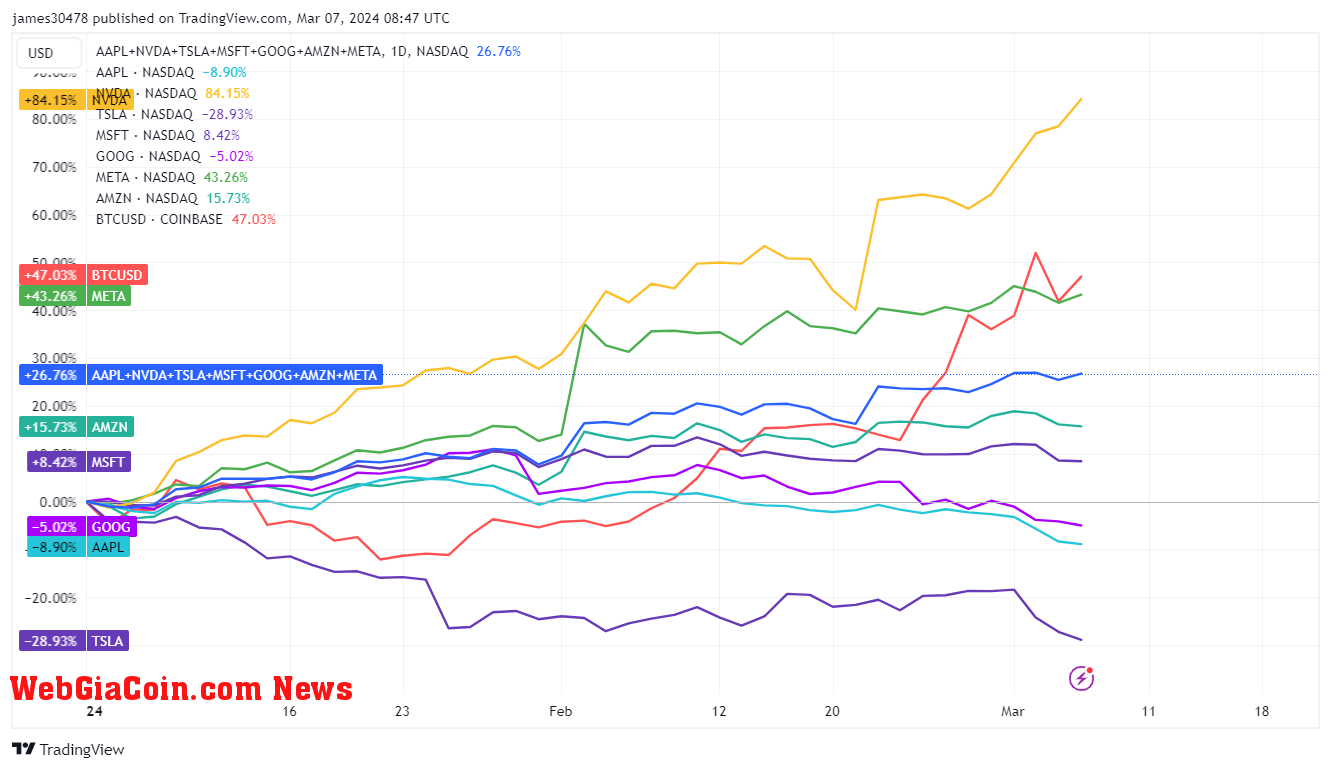Screen dimensions: 1331x770
Task: Click the -20.00% y-axis label
Action: [50, 598]
